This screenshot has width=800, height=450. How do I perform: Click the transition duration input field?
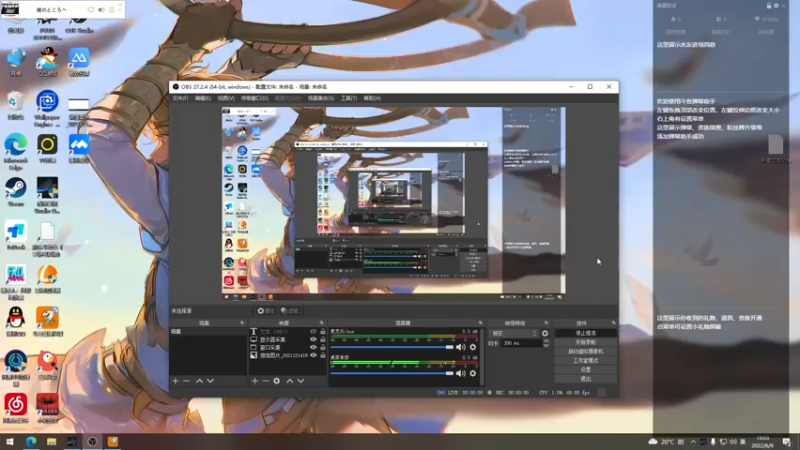click(x=521, y=343)
